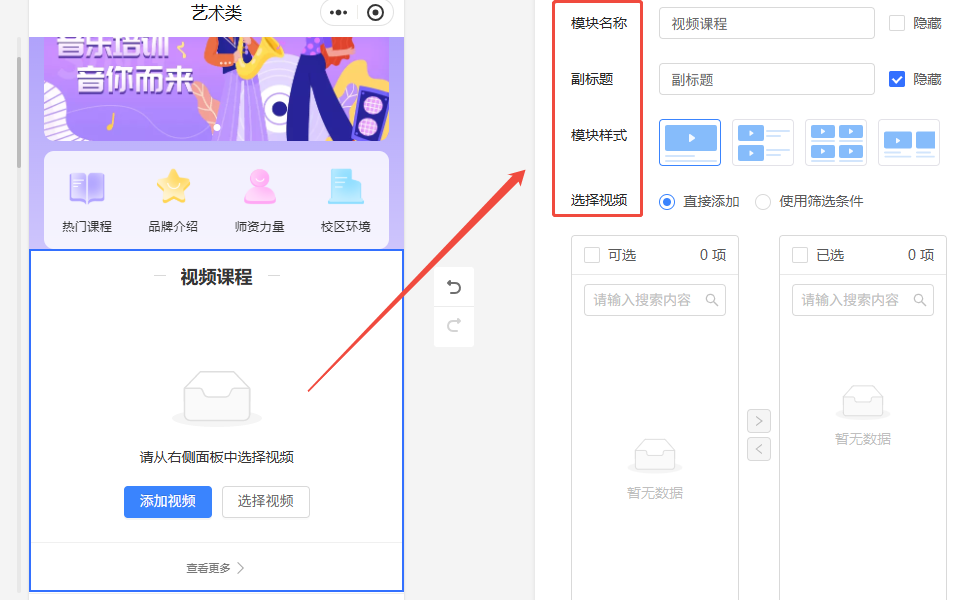The width and height of the screenshot is (966, 600).
Task: Click the 可选 search input box
Action: [x=655, y=300]
